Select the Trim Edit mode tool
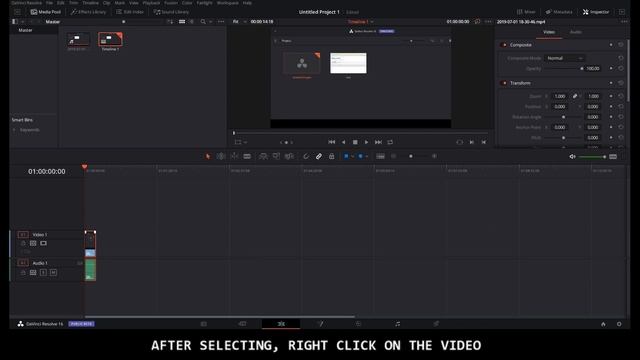Viewport: 640px width, 360px height. click(221, 156)
